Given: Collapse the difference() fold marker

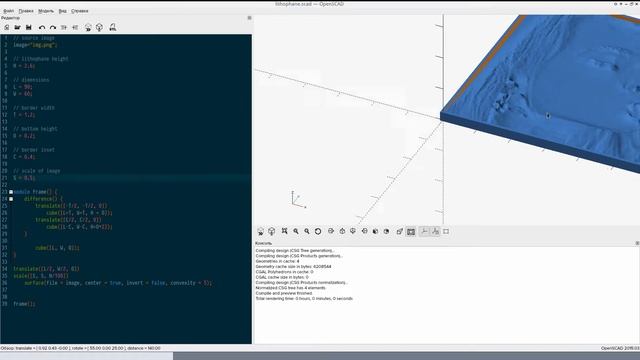Looking at the screenshot, I should (11, 199).
